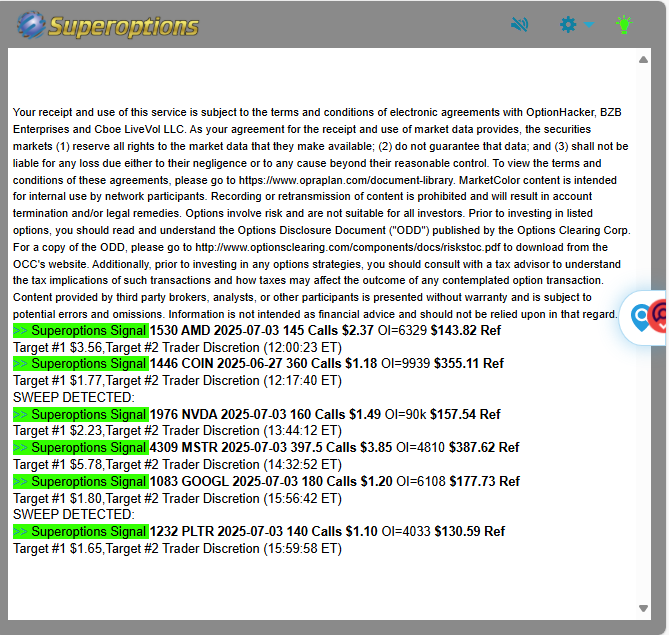This screenshot has height=635, width=669.
Task: Click the Superoptions globe logo icon
Action: pos(31,25)
